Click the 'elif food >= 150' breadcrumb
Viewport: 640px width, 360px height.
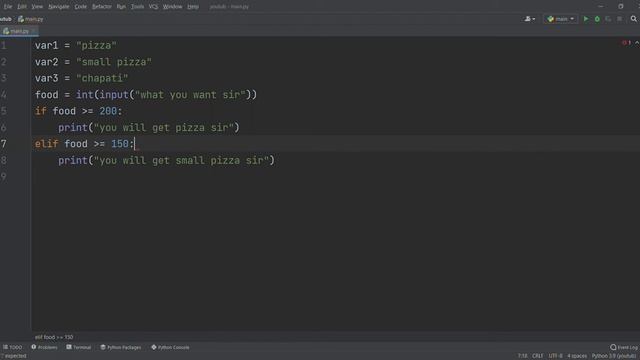click(54, 337)
